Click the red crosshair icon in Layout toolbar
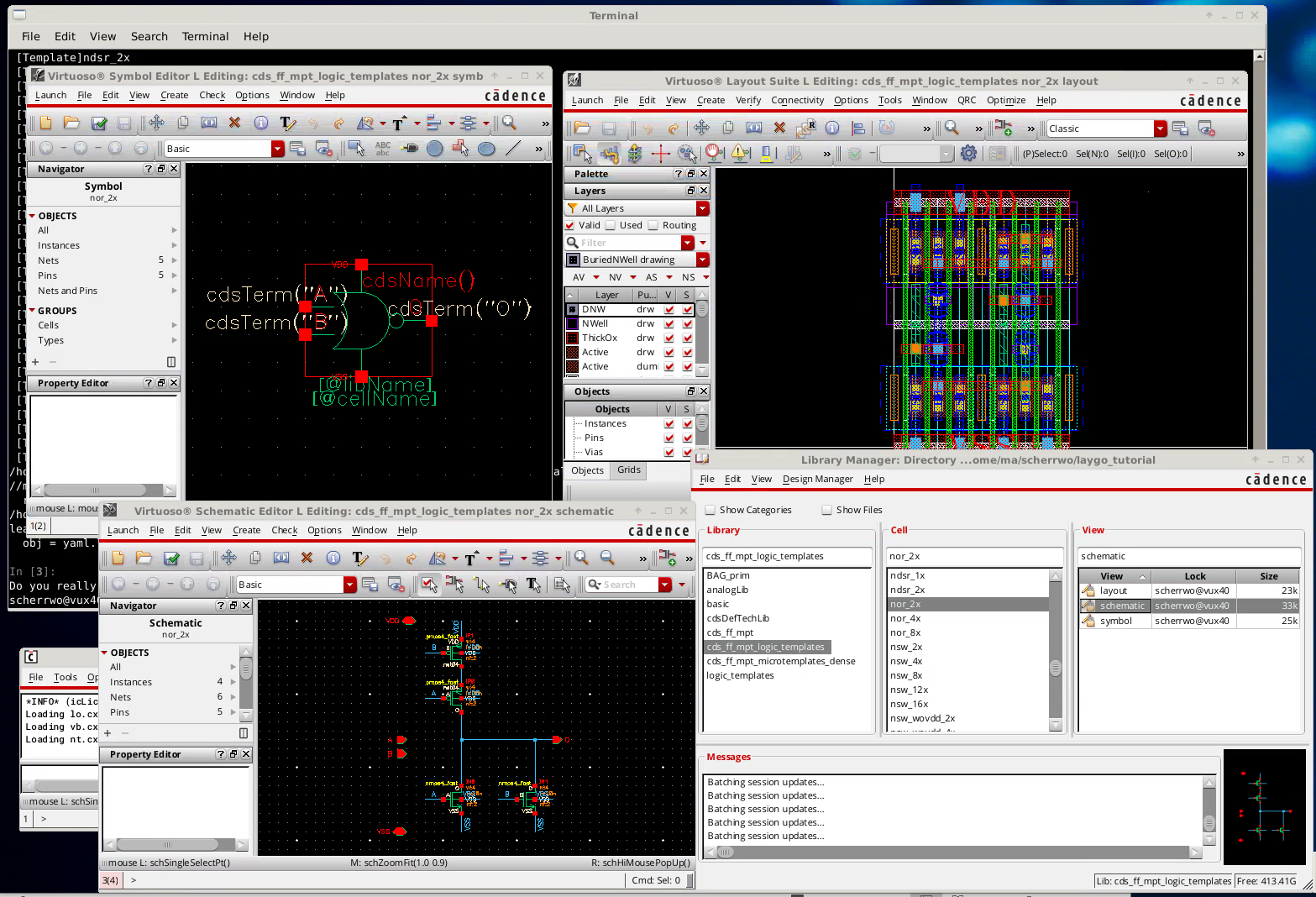1316x897 pixels. click(661, 154)
